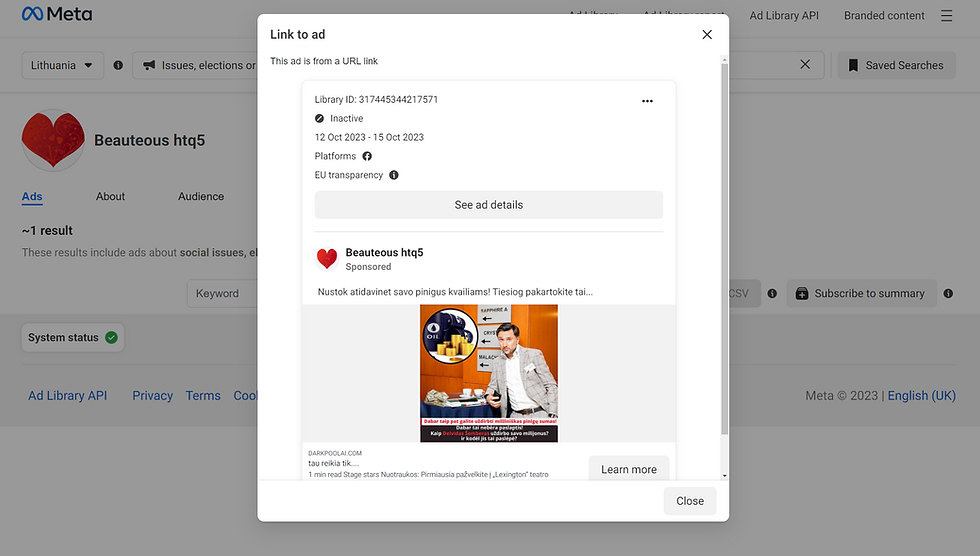Open Ad Library API in top navigation
The height and width of the screenshot is (556, 980).
pos(784,16)
